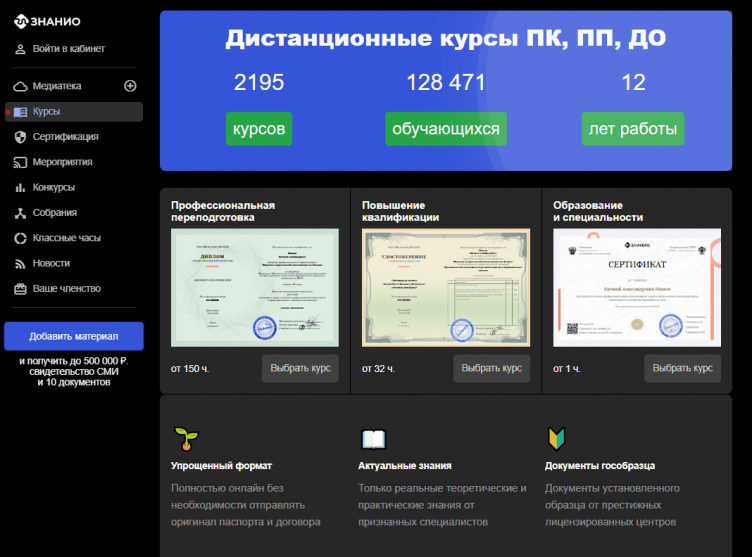This screenshot has height=557, width=752.
Task: Open Войти в кабинет login link
Action: pyautogui.click(x=69, y=48)
